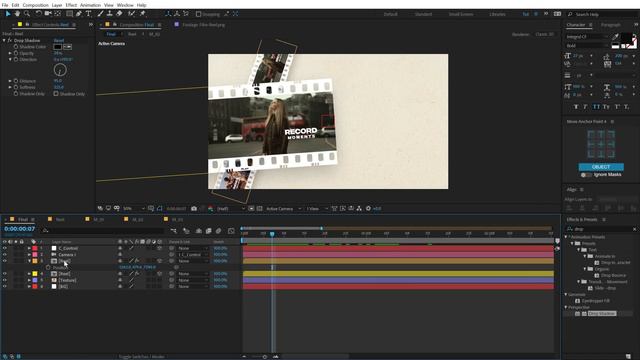The image size is (640, 360).
Task: Hide the Texture layer eye
Action: 4,280
